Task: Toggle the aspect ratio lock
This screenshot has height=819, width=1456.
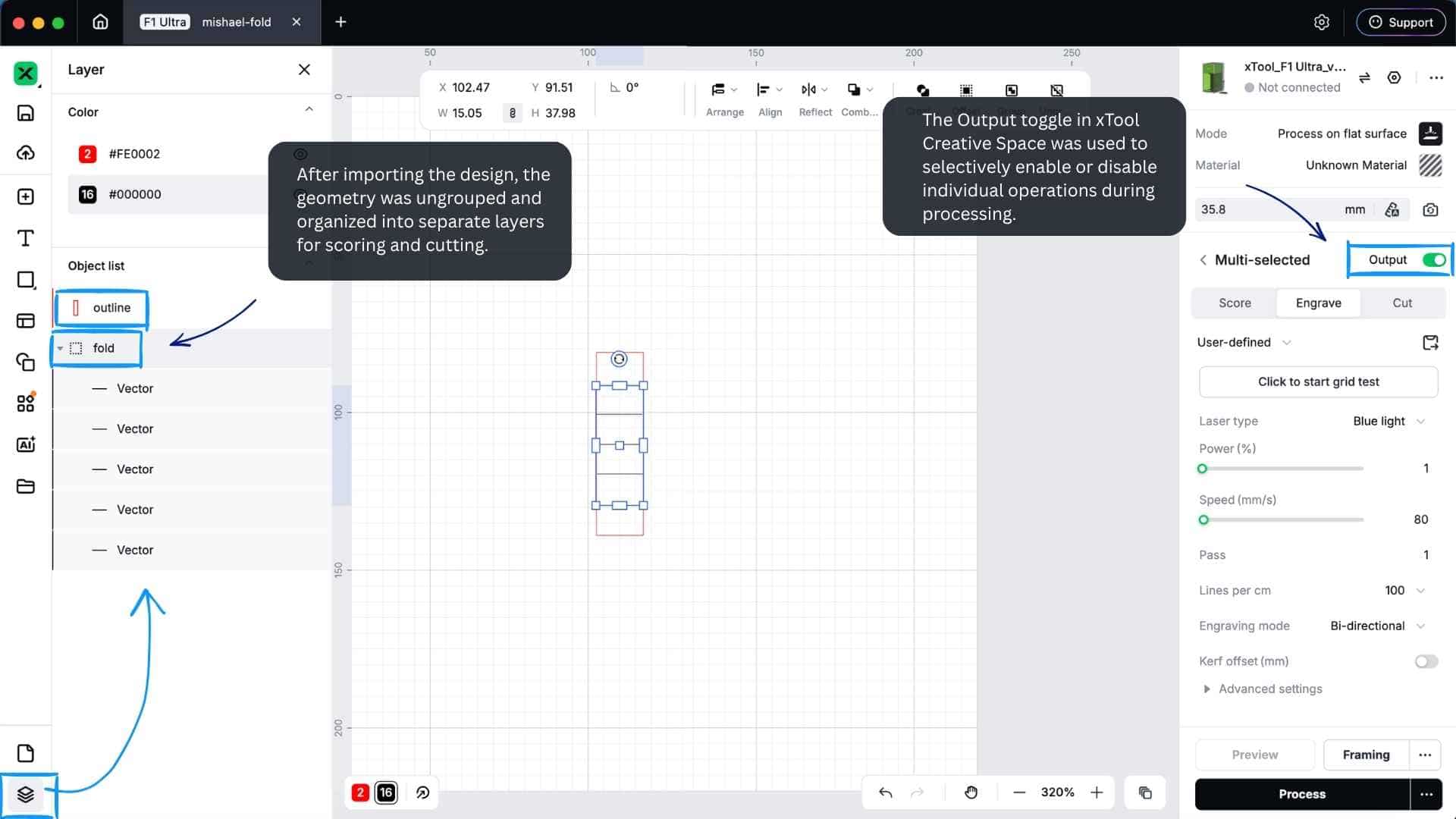Action: coord(513,113)
